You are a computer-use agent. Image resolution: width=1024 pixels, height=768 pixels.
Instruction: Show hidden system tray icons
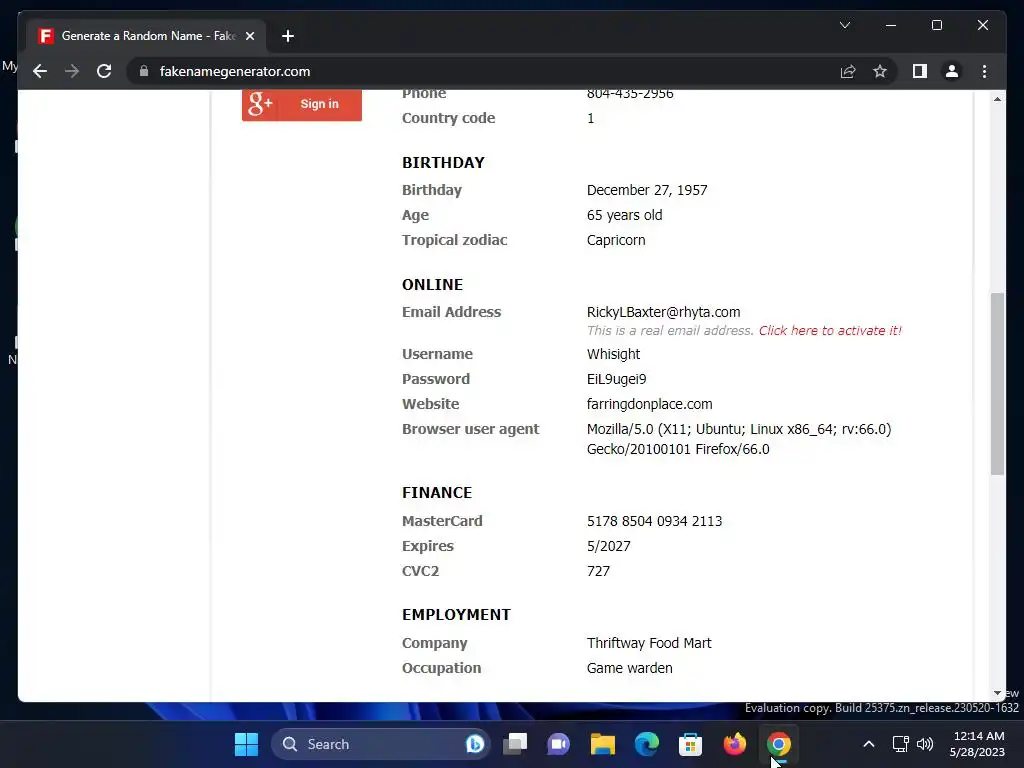[869, 744]
